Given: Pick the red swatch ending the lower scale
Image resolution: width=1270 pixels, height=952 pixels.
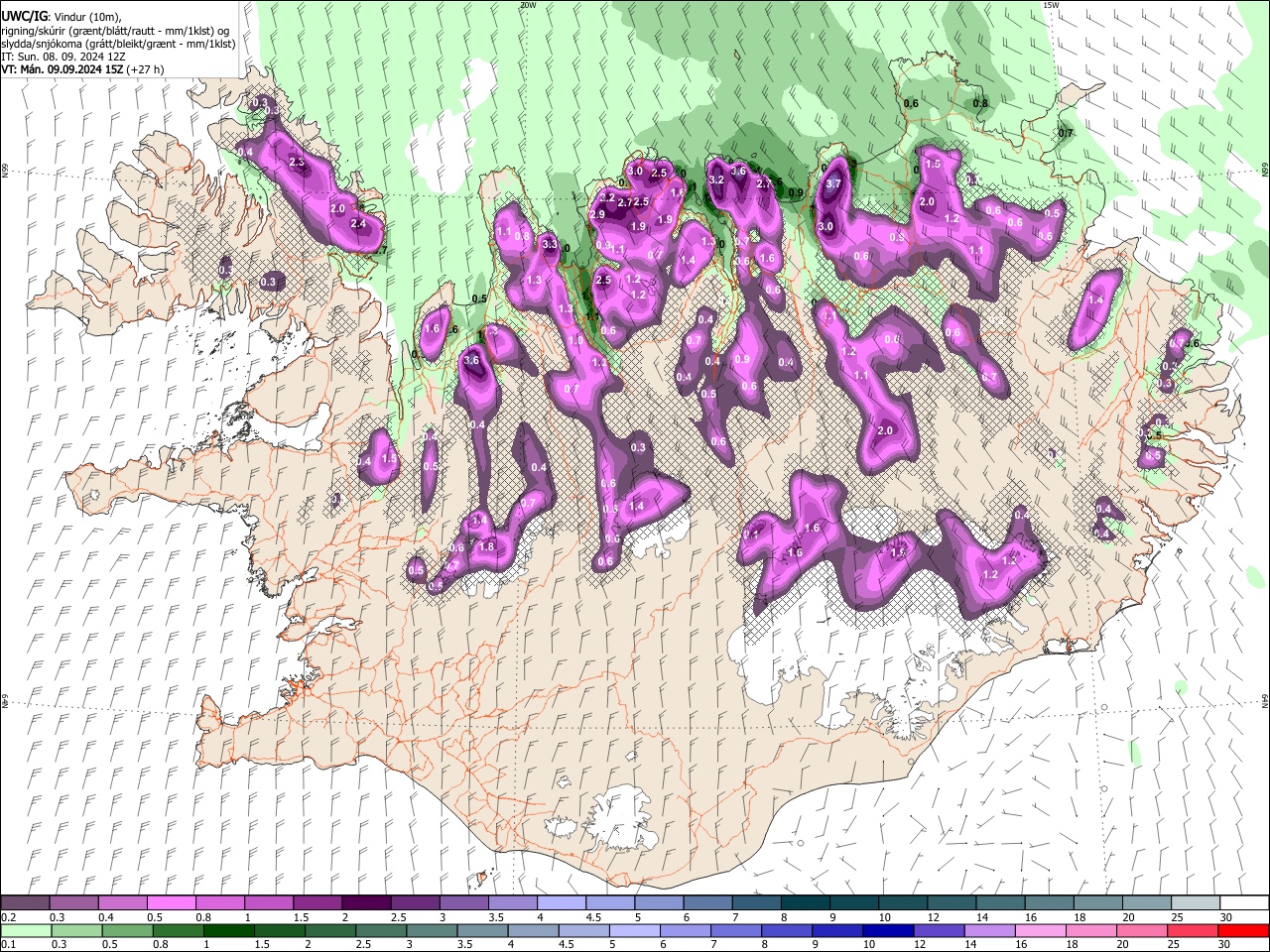Looking at the screenshot, I should coord(1242,930).
